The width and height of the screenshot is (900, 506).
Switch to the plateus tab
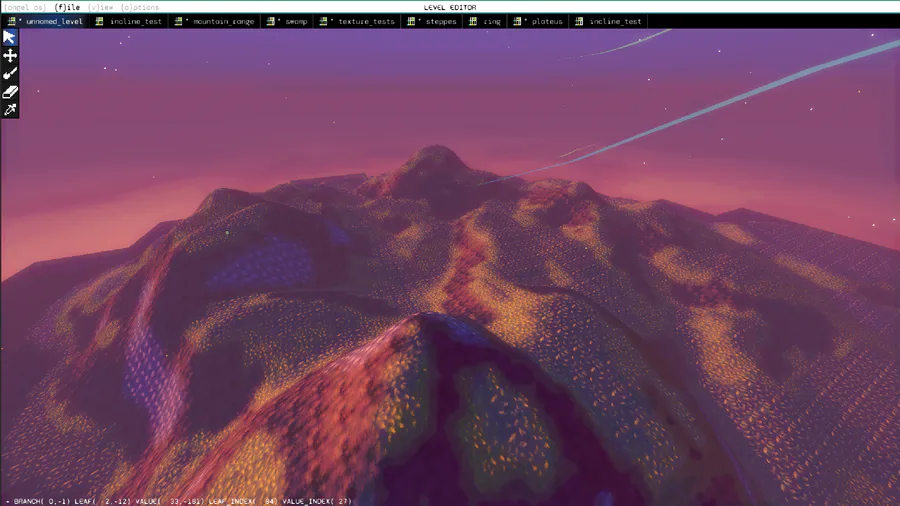[538, 21]
